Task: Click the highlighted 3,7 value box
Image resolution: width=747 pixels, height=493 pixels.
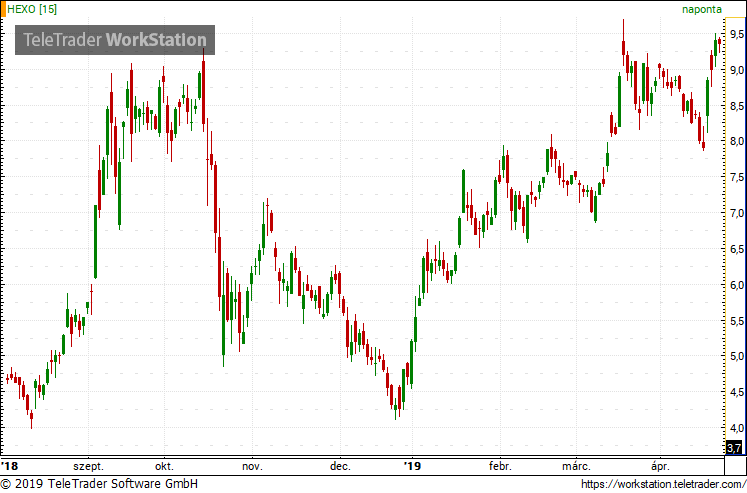Action: point(734,448)
